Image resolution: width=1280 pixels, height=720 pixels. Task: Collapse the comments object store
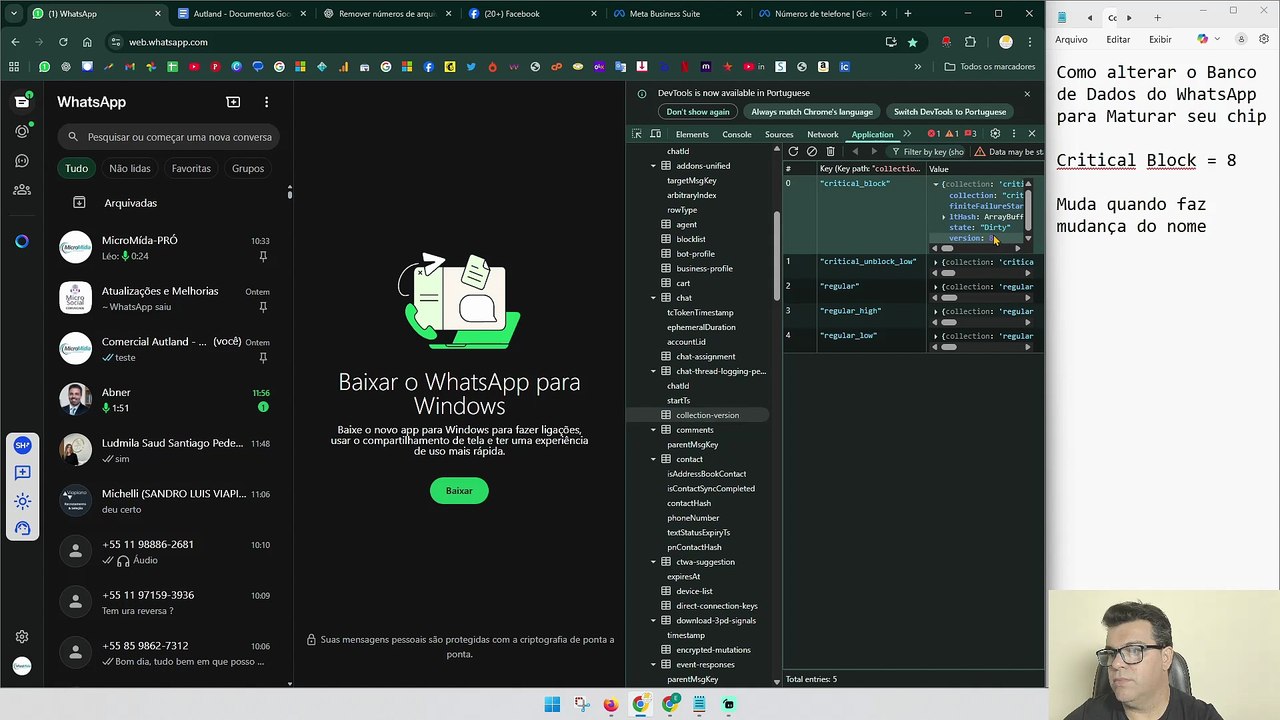(x=653, y=430)
